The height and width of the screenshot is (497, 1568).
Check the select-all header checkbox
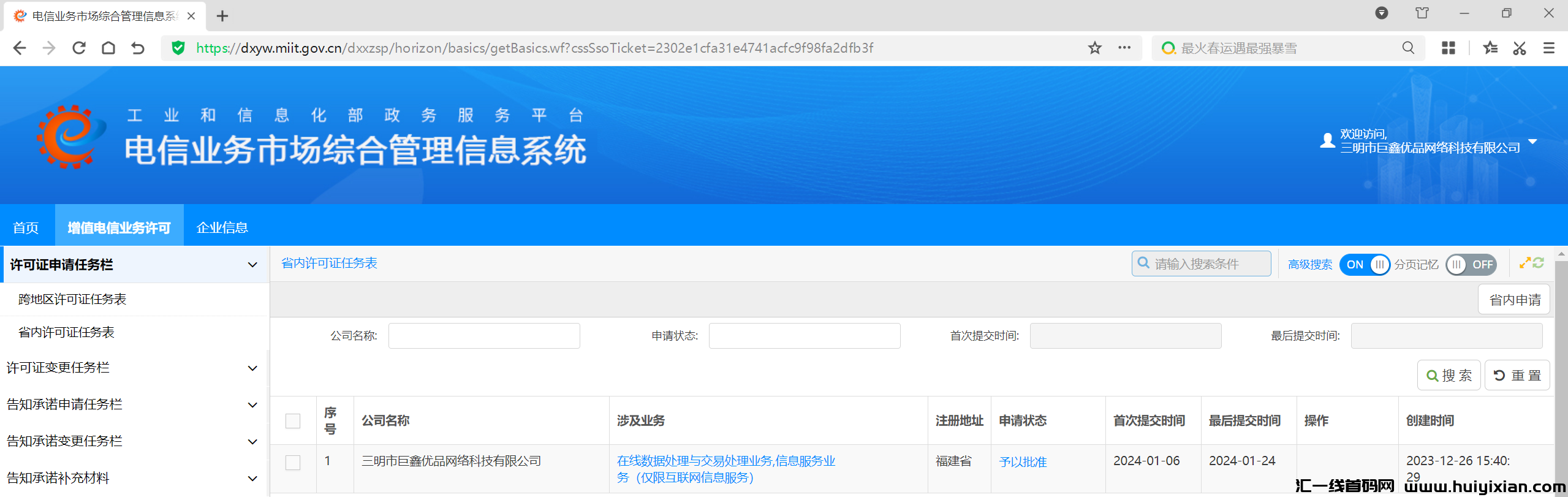tap(293, 421)
